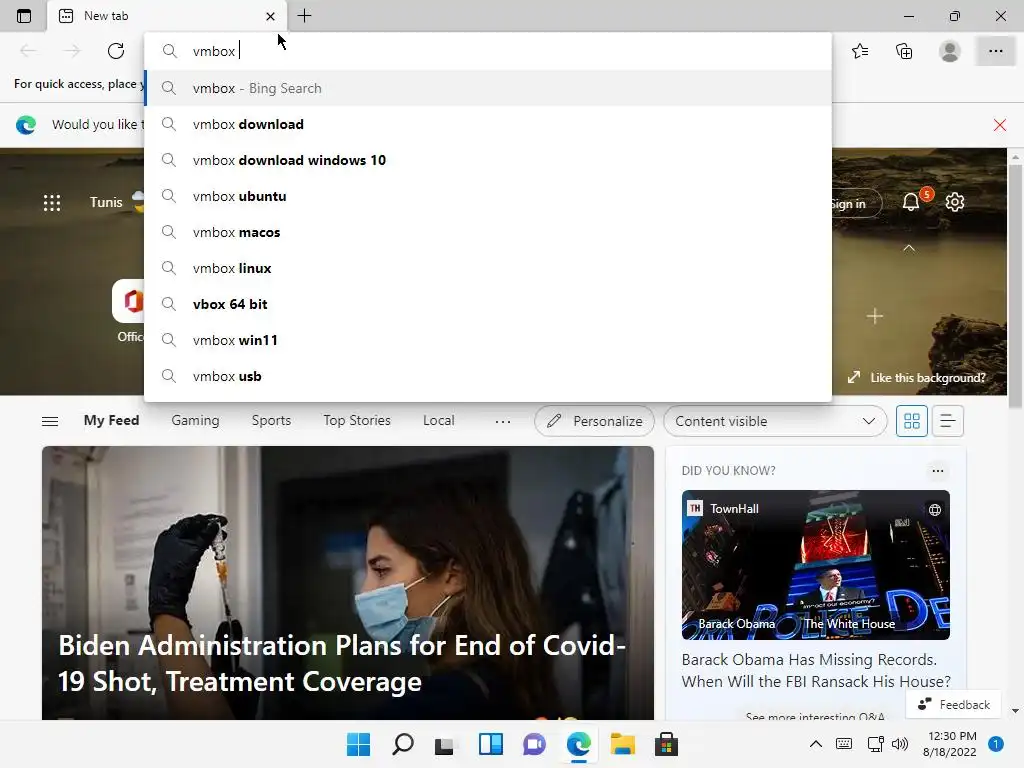The width and height of the screenshot is (1024, 768).
Task: Open taskbar Search magnifier
Action: coord(402,744)
